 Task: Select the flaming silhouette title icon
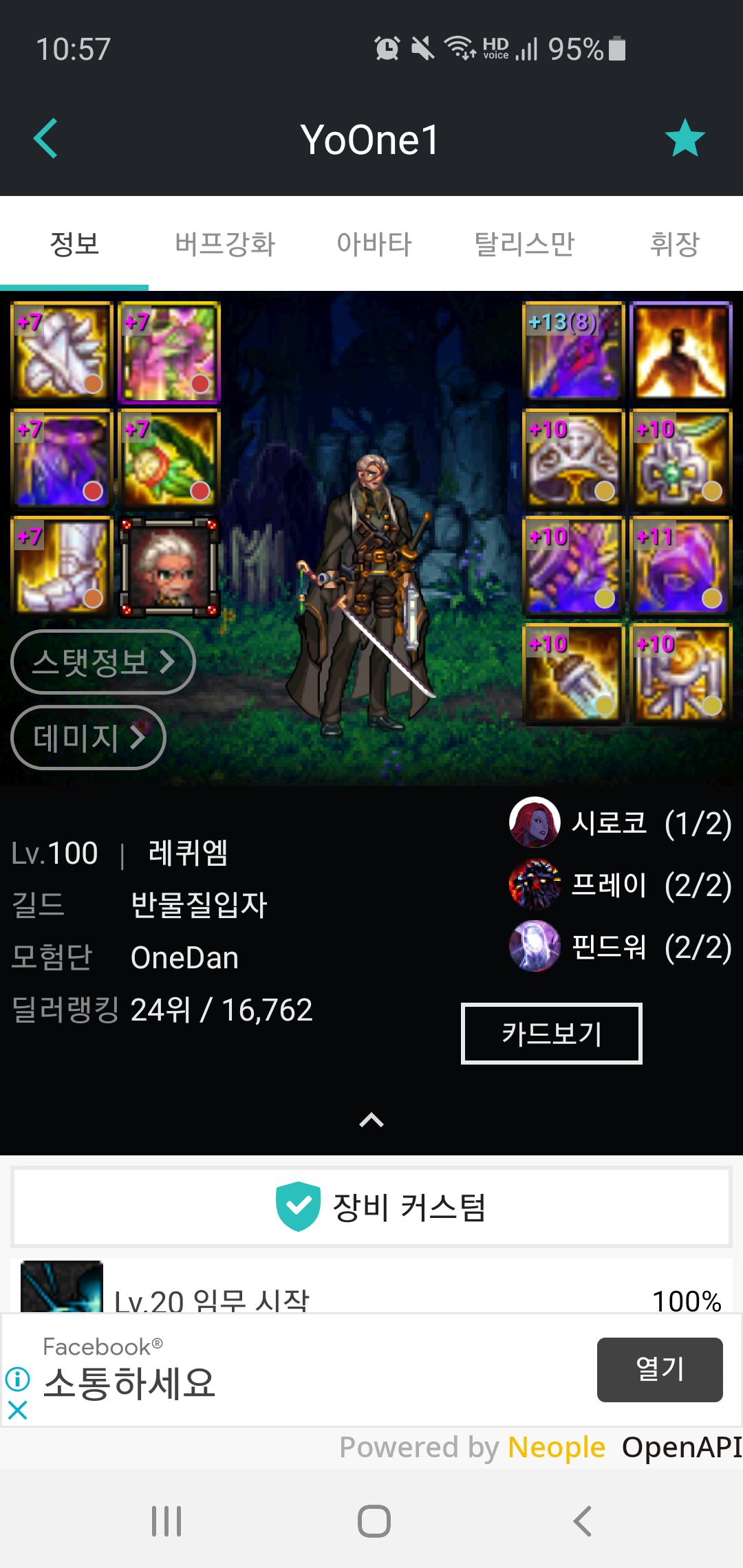(680, 351)
